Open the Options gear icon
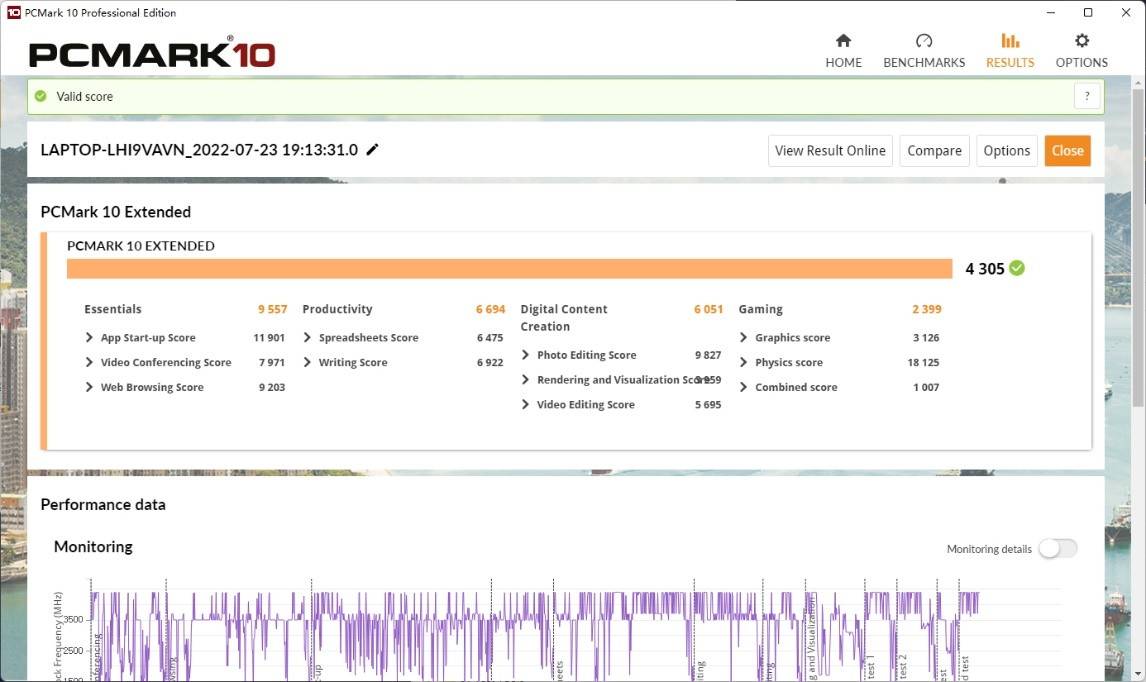This screenshot has width=1146, height=682. pyautogui.click(x=1081, y=41)
